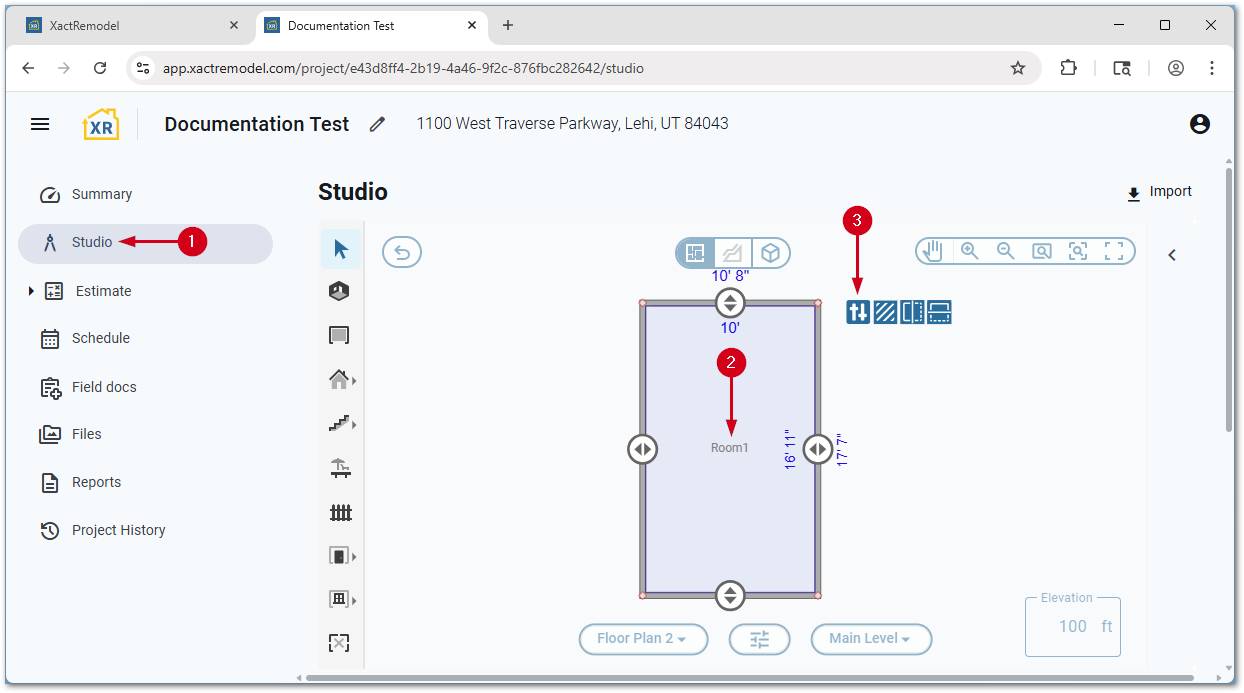Enter fullscreen view of the canvas
The height and width of the screenshot is (693, 1244).
pyautogui.click(x=1114, y=252)
